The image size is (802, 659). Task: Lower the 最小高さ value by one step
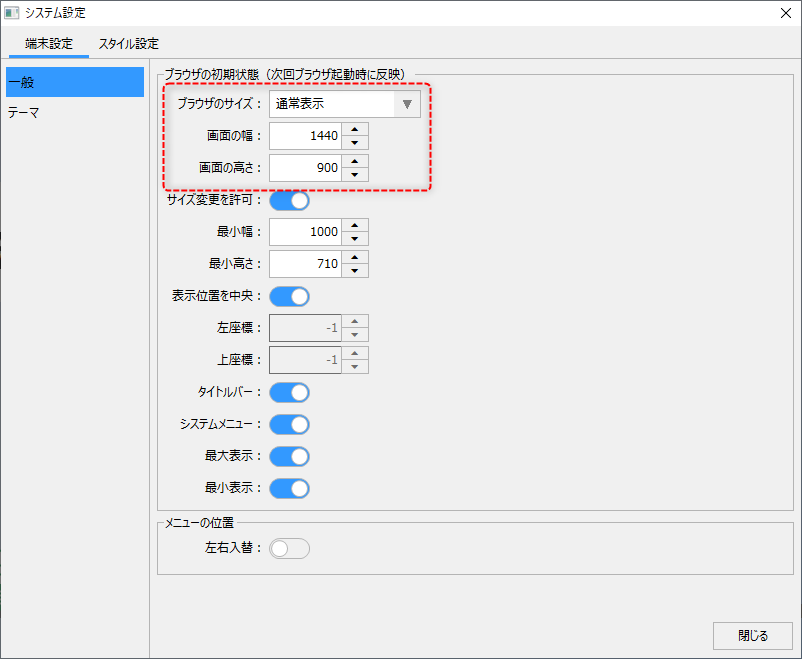tap(355, 271)
